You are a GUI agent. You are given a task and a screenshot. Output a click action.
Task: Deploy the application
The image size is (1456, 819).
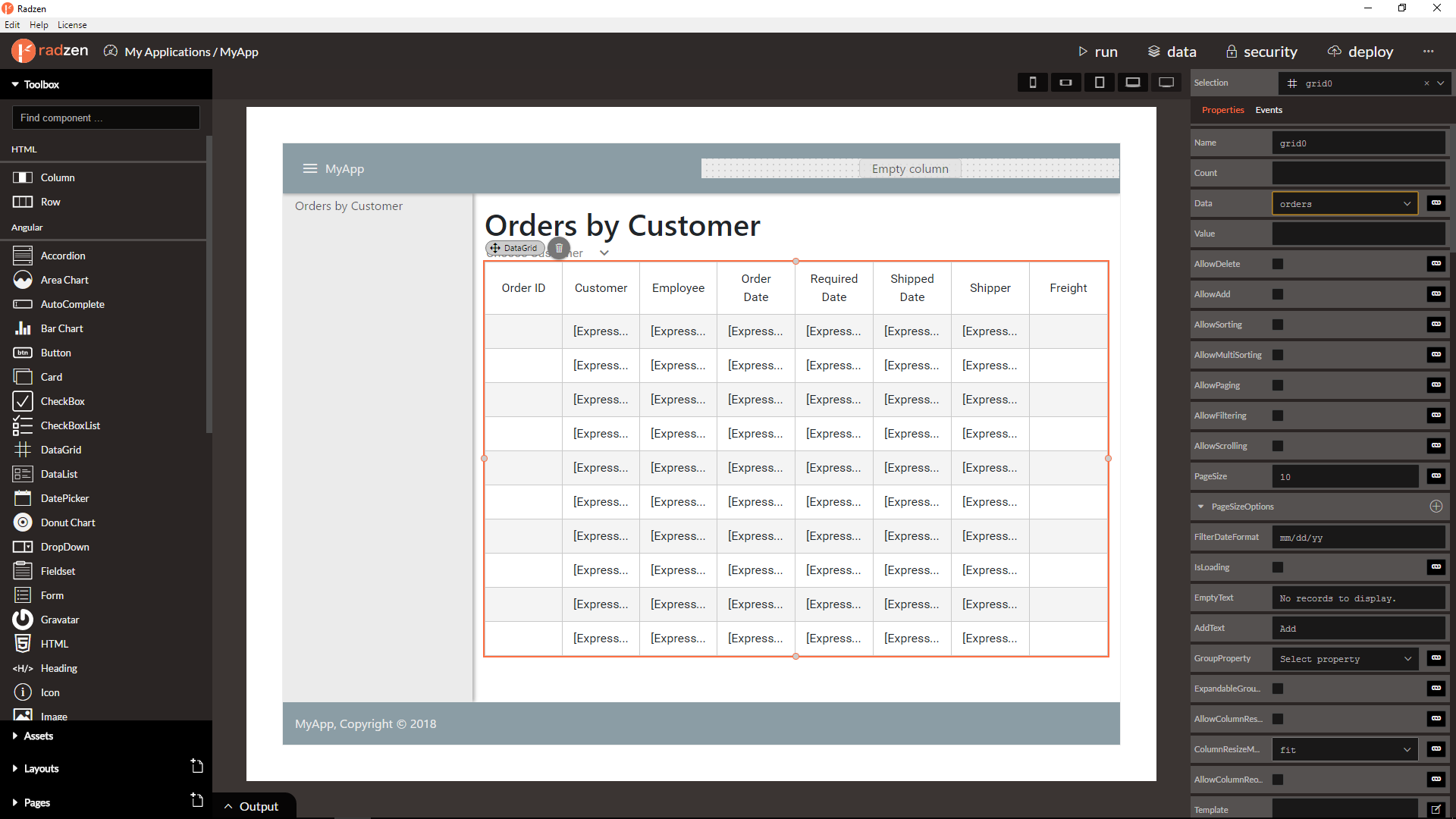(x=1360, y=52)
